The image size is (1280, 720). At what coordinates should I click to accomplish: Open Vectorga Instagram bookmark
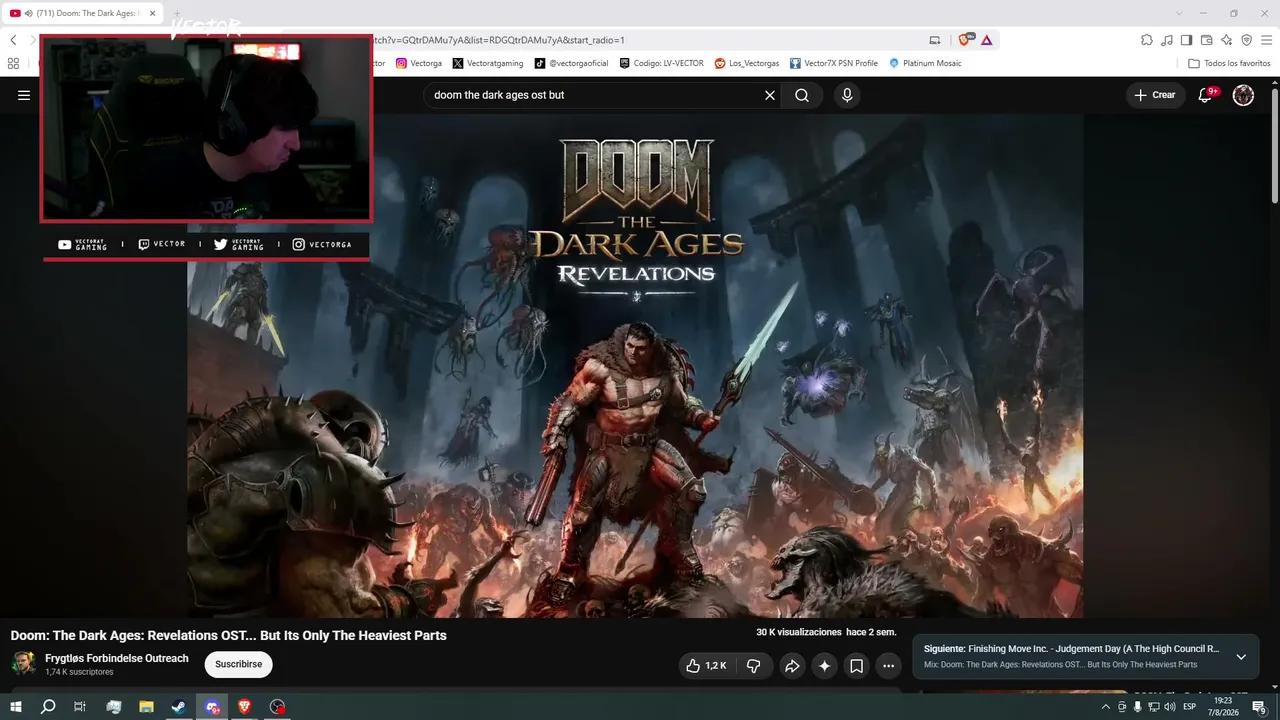point(419,63)
